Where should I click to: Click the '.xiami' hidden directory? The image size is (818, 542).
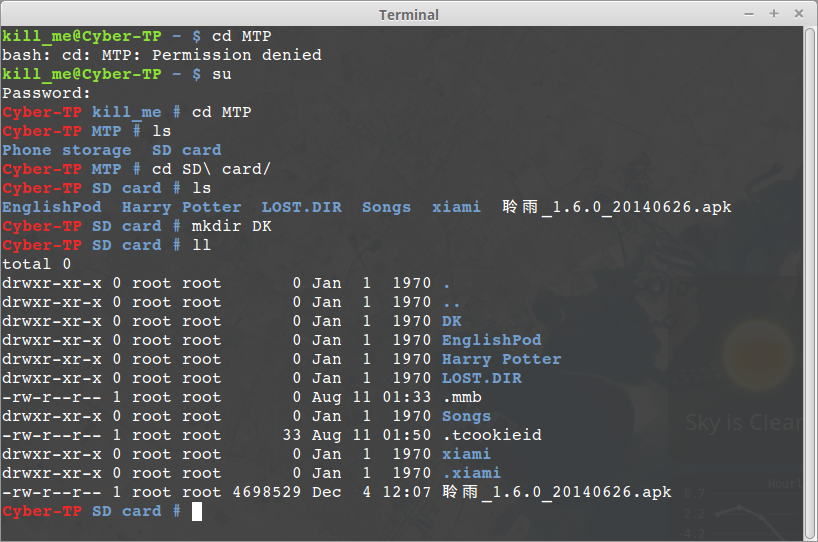pos(472,473)
